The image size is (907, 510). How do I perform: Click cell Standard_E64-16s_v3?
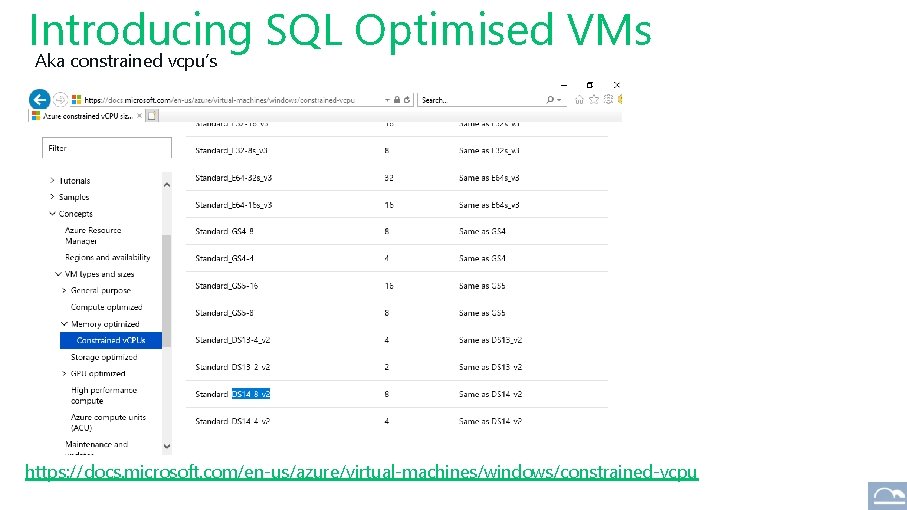click(234, 205)
